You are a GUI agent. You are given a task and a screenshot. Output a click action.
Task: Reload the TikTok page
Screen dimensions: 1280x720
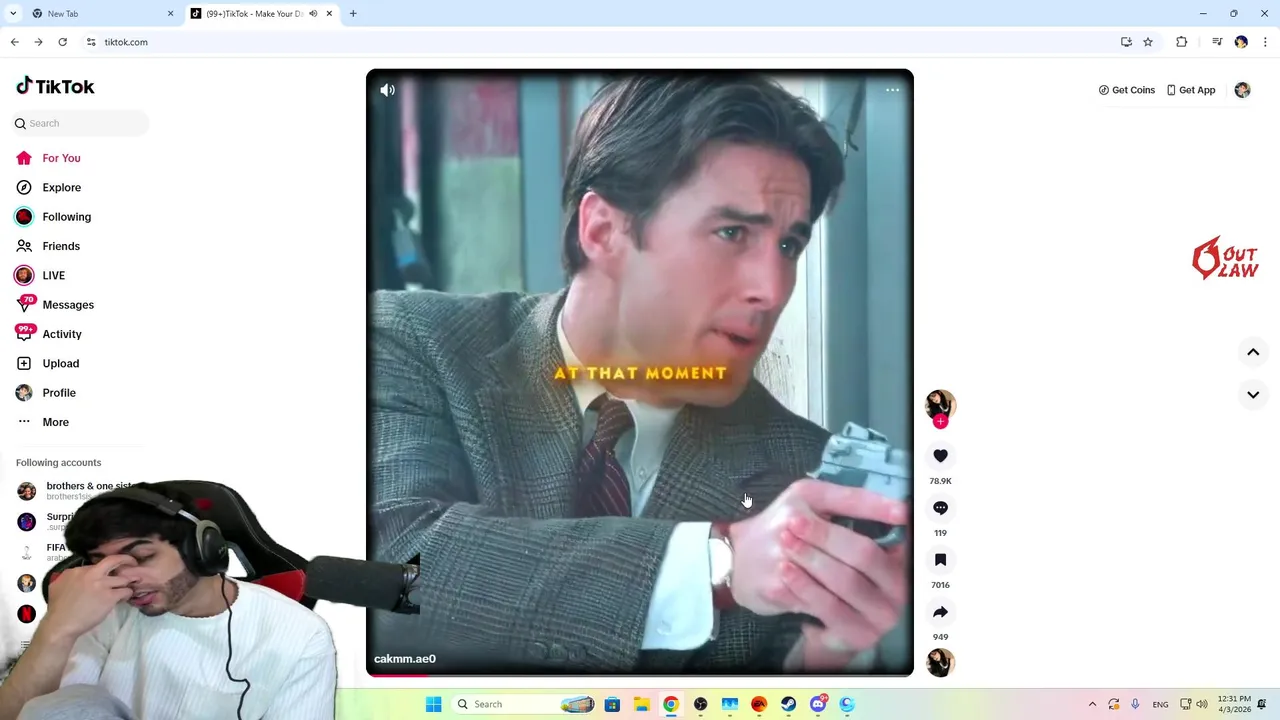62,42
